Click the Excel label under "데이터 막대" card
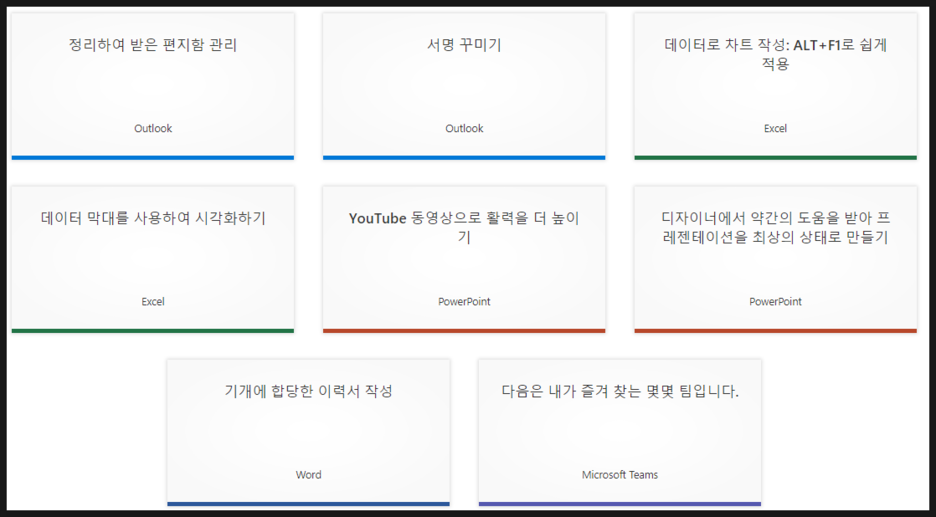The height and width of the screenshot is (517, 936). [x=153, y=301]
